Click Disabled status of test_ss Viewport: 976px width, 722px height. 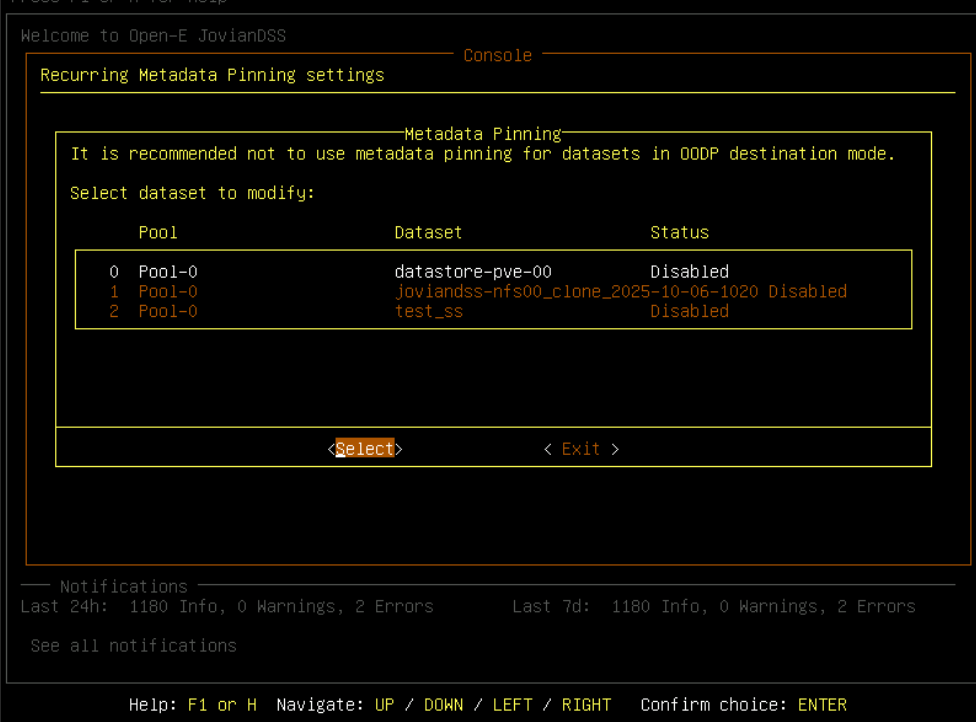click(689, 312)
